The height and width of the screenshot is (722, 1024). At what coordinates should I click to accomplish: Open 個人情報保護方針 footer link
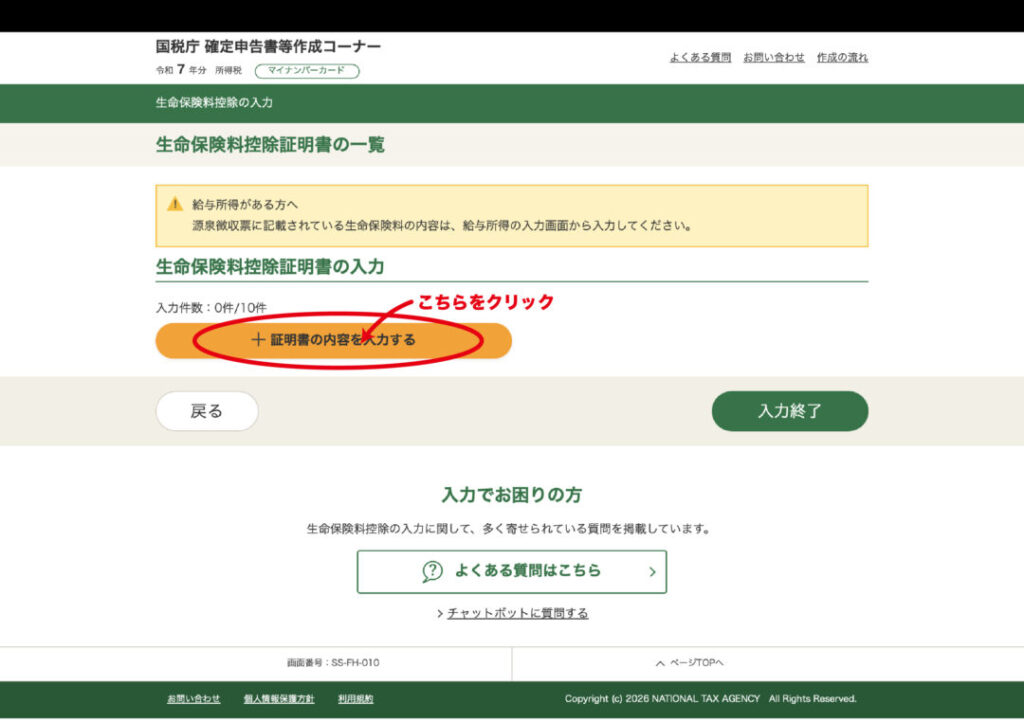tap(279, 699)
